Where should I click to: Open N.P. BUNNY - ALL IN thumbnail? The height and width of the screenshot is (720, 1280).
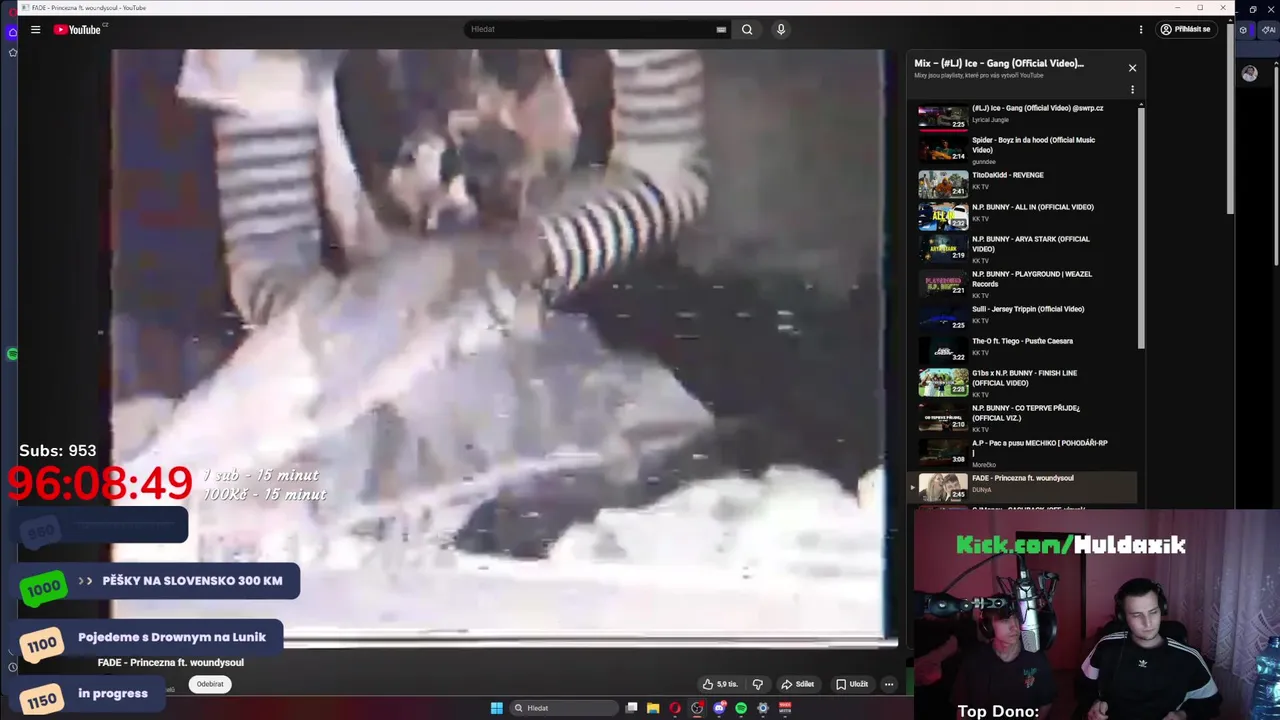click(943, 216)
